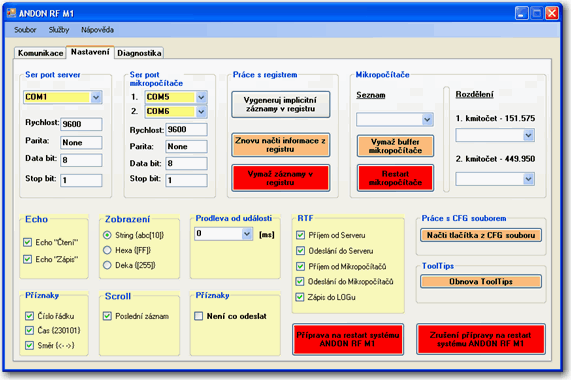Open the 1. kmitočet 151.575 dropdown
571x380 pixels.
[x=528, y=135]
